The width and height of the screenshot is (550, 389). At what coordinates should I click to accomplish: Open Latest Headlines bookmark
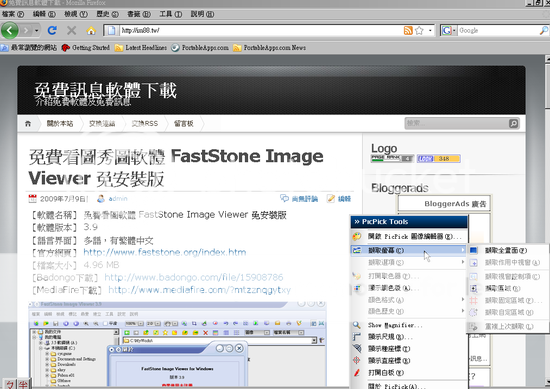point(141,48)
